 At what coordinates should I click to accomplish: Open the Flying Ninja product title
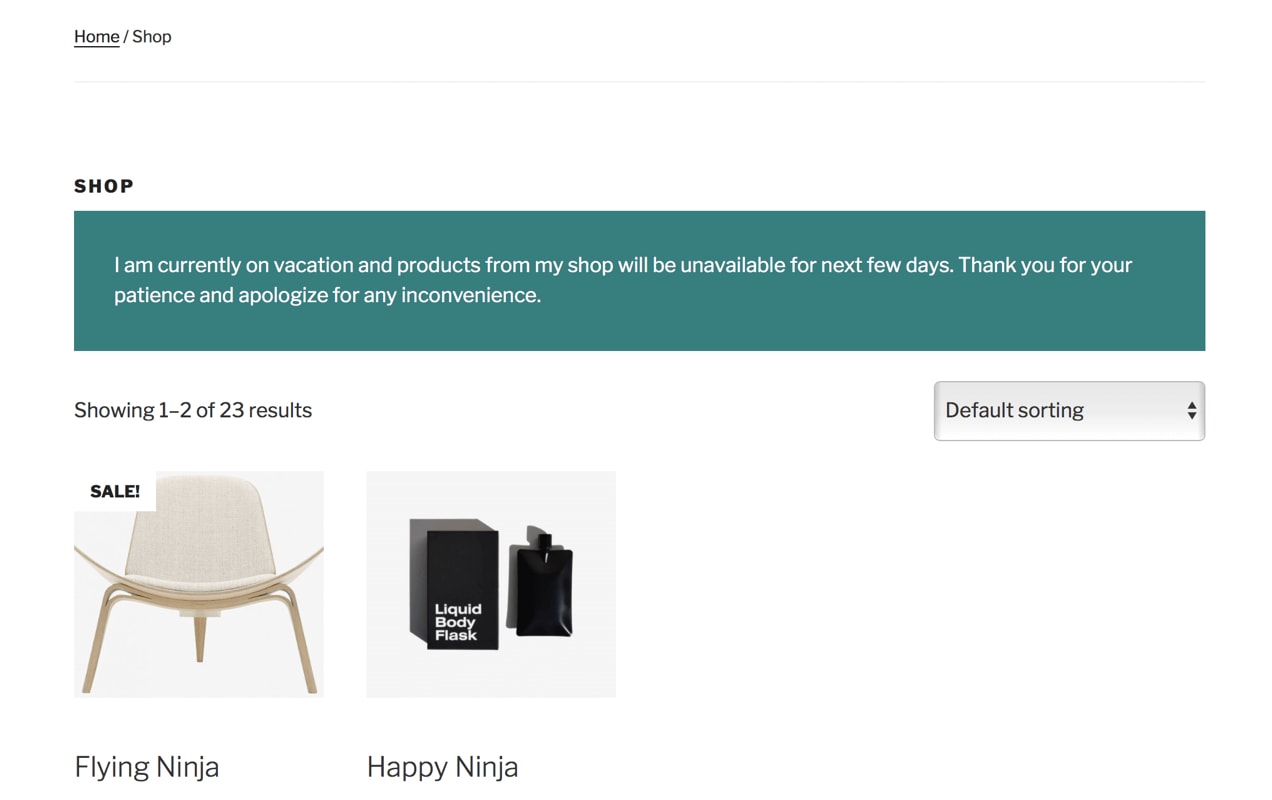(x=147, y=767)
